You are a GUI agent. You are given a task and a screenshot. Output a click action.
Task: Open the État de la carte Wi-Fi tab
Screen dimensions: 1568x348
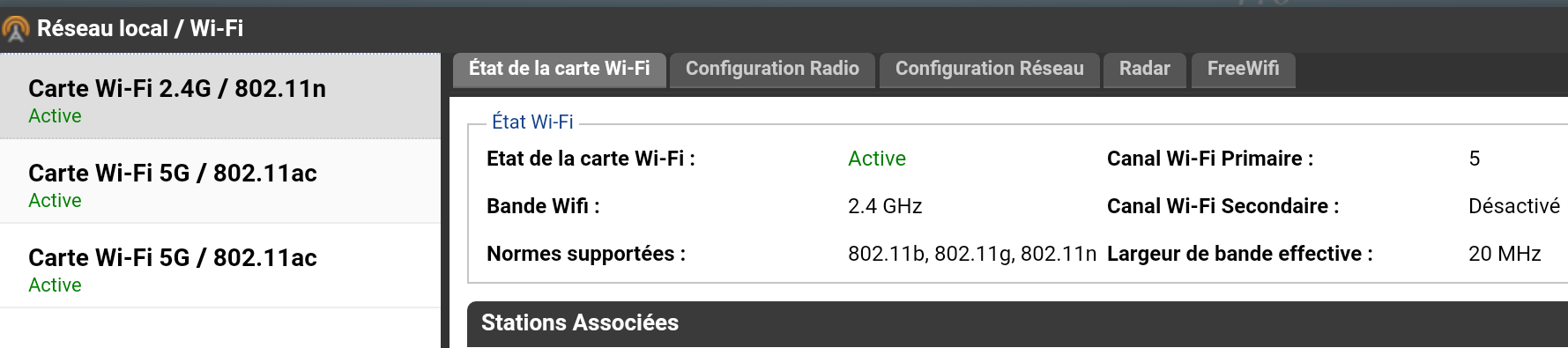pyautogui.click(x=559, y=70)
